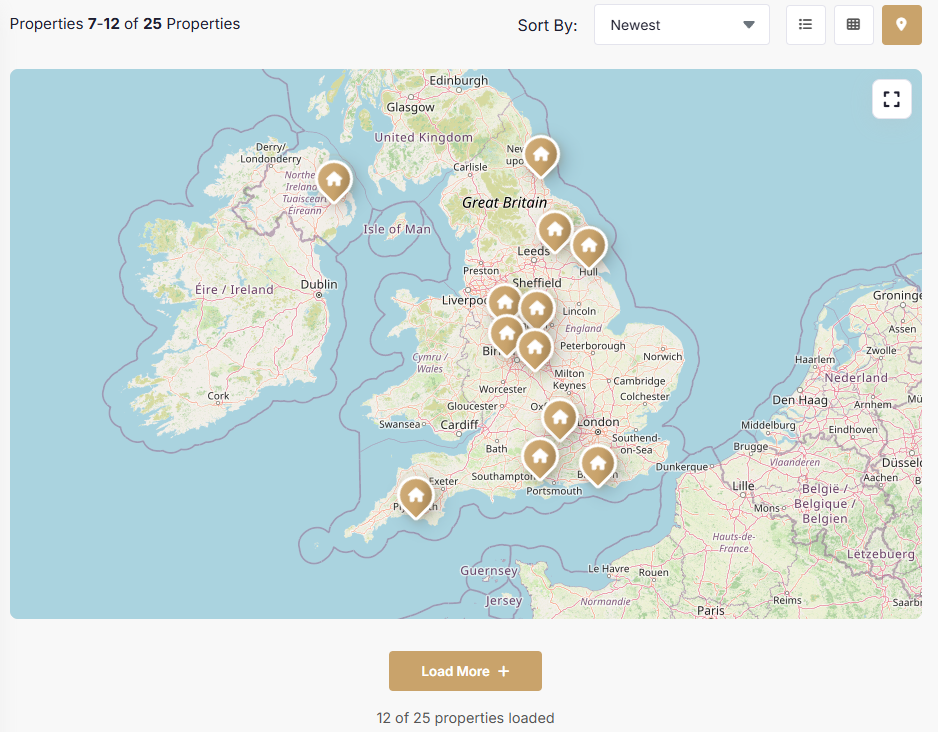This screenshot has width=938, height=732.
Task: Click property marker near Newcastle
Action: click(541, 157)
